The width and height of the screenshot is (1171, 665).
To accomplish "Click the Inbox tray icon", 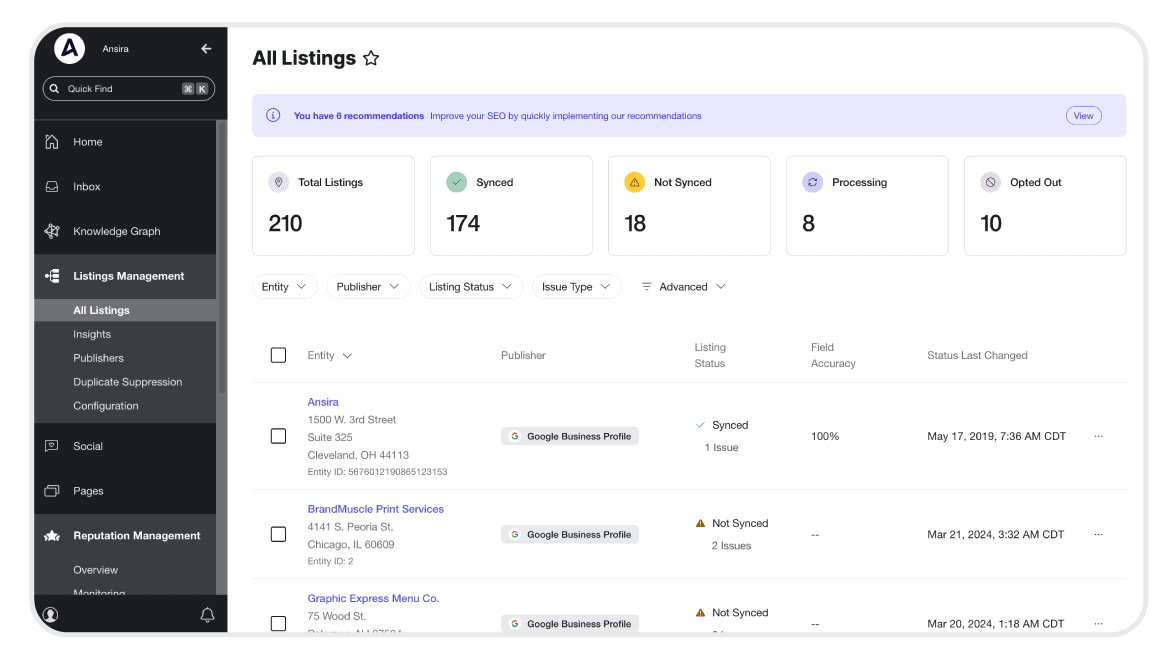I will point(52,187).
